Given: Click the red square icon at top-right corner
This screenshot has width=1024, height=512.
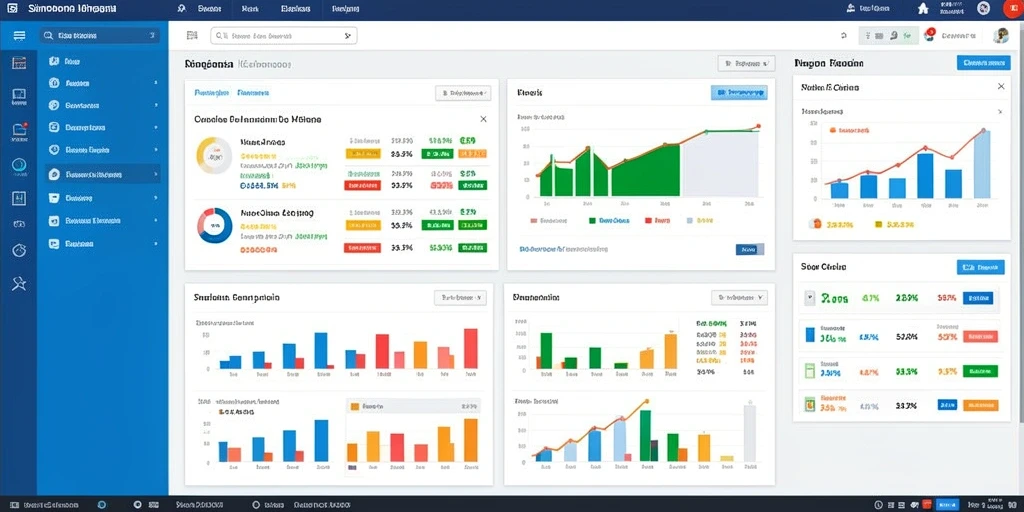Looking at the screenshot, I should (1012, 8).
